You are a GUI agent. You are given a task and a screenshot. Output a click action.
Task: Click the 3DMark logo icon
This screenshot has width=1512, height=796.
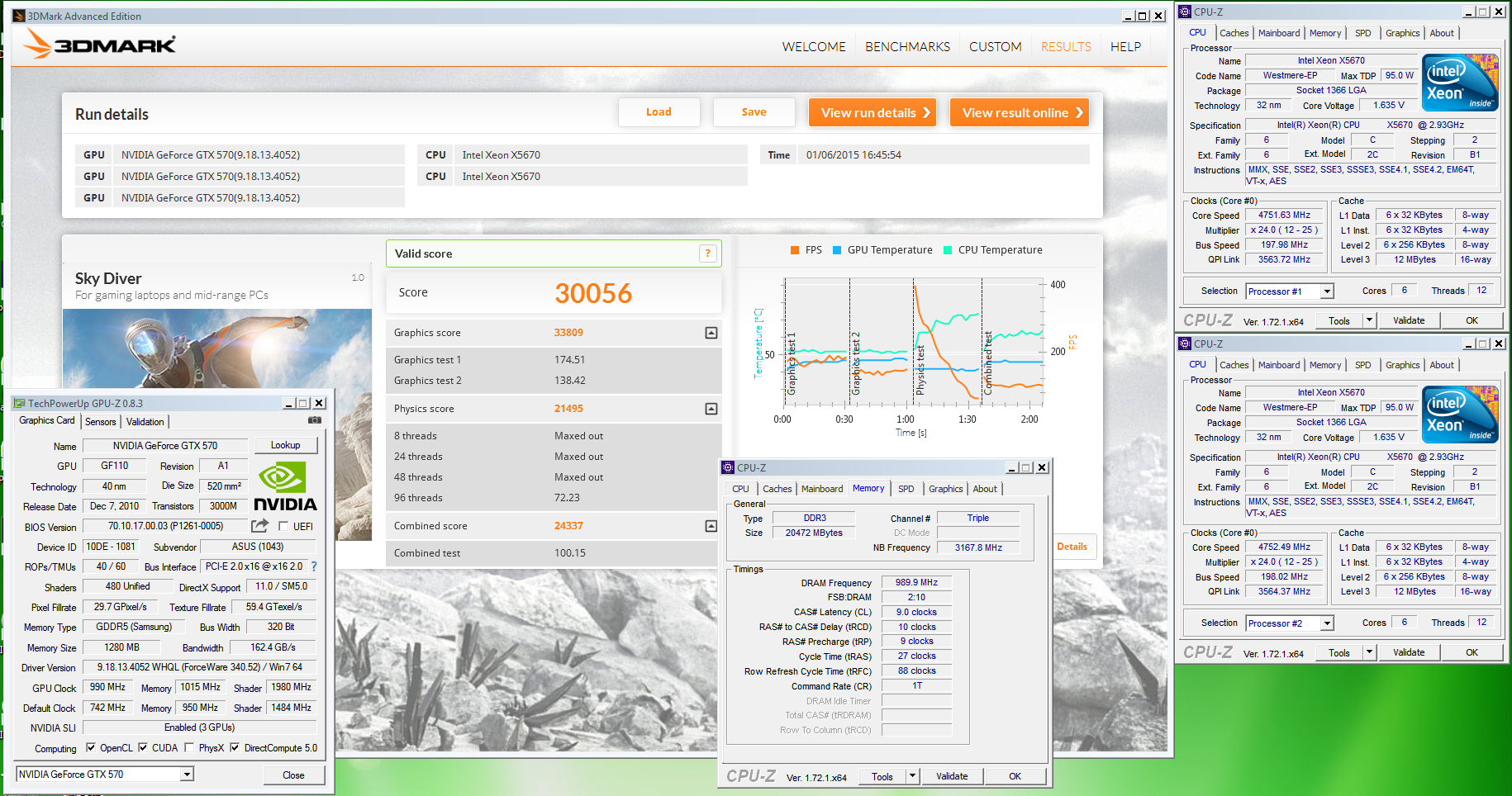(x=99, y=45)
